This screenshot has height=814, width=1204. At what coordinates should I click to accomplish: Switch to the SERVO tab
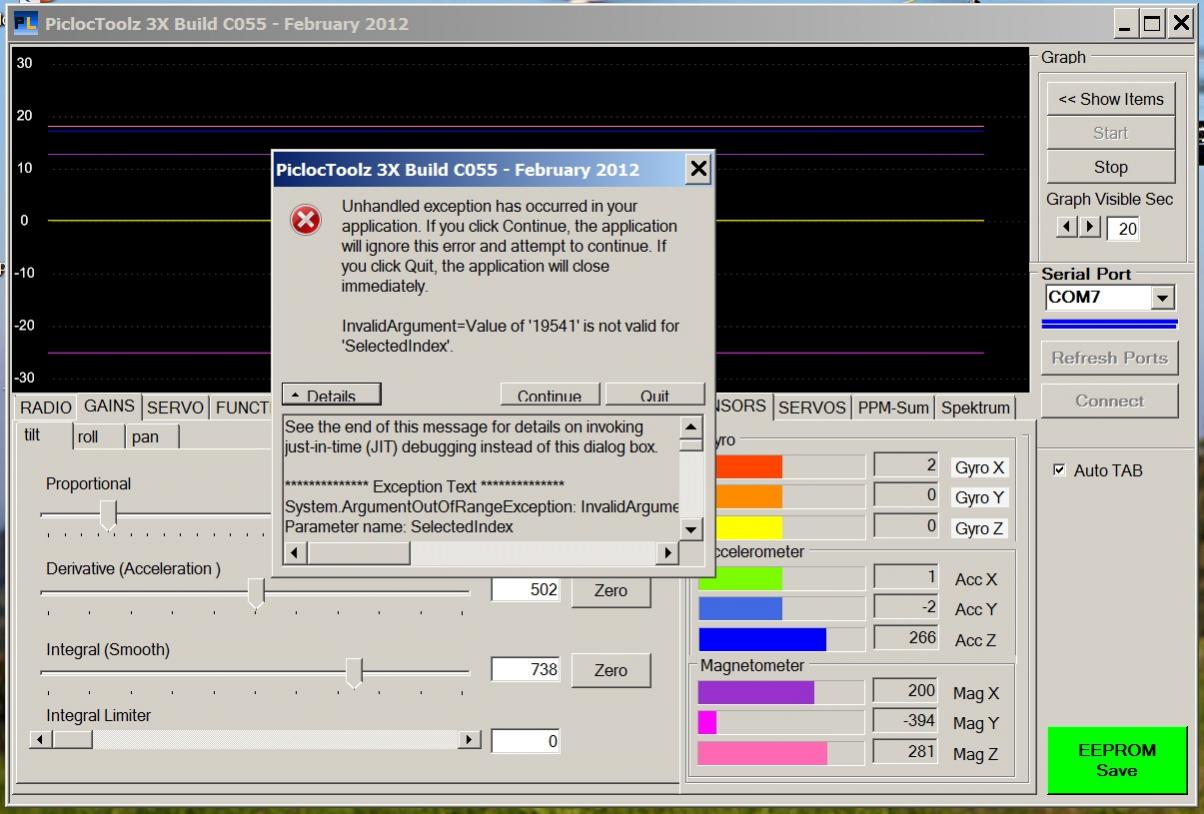click(x=175, y=407)
